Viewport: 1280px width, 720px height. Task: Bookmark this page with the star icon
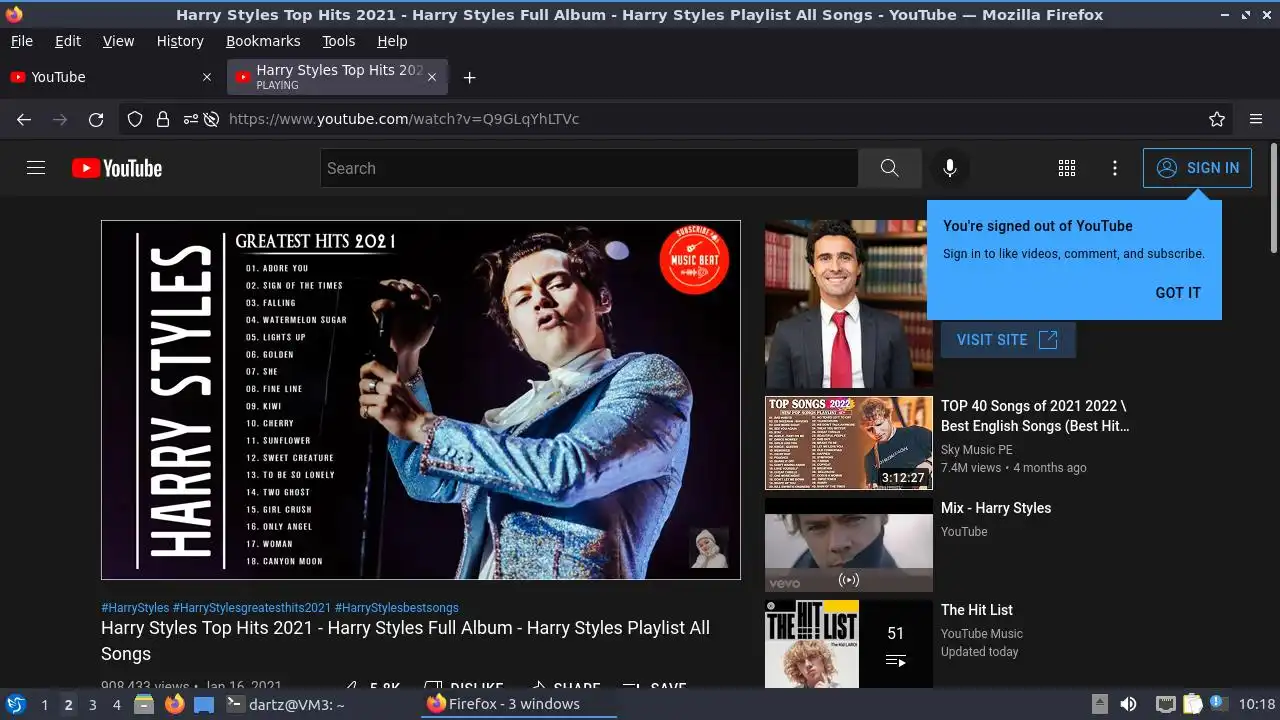[x=1217, y=119]
